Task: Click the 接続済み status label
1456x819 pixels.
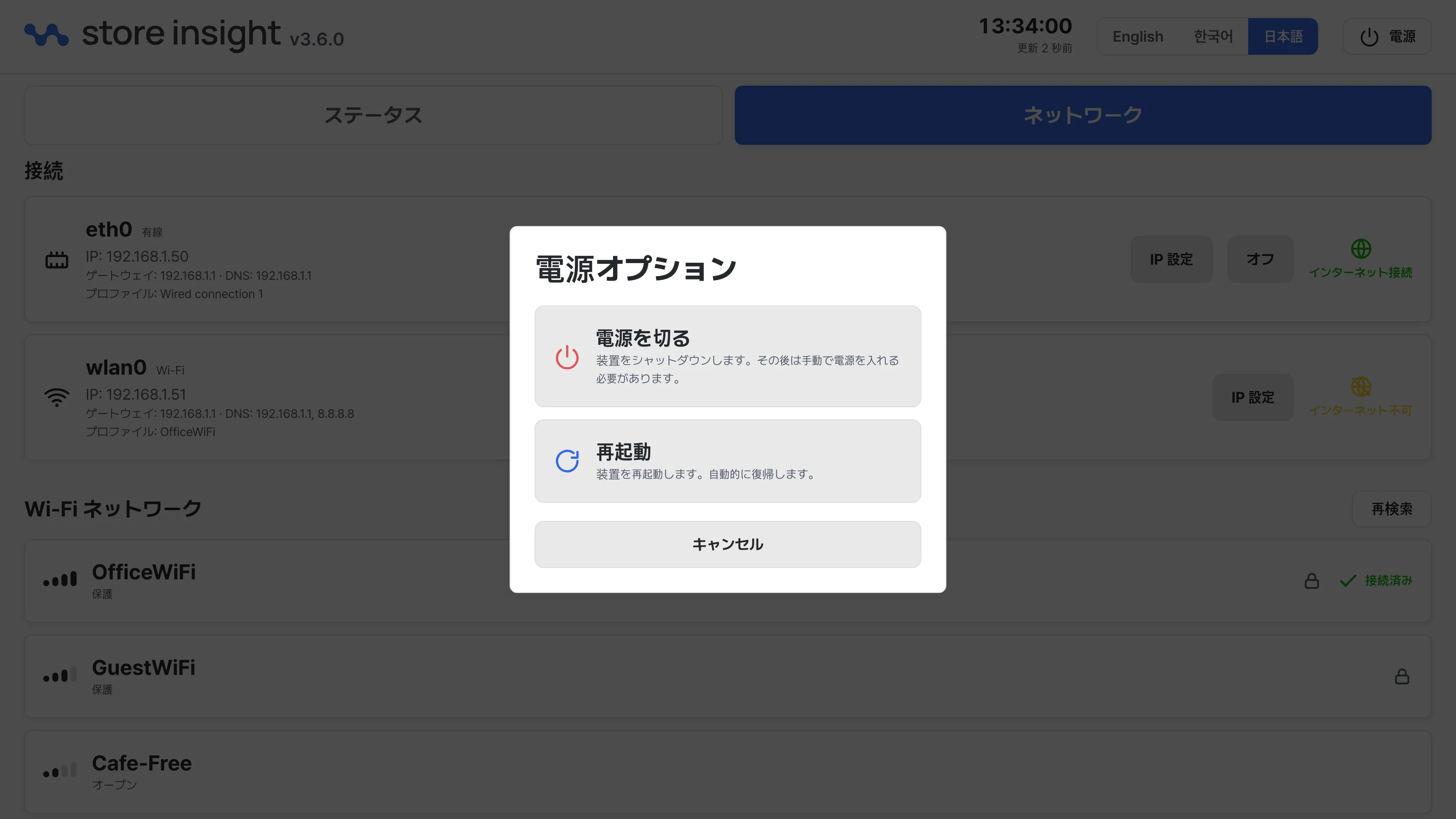Action: coord(1389,581)
